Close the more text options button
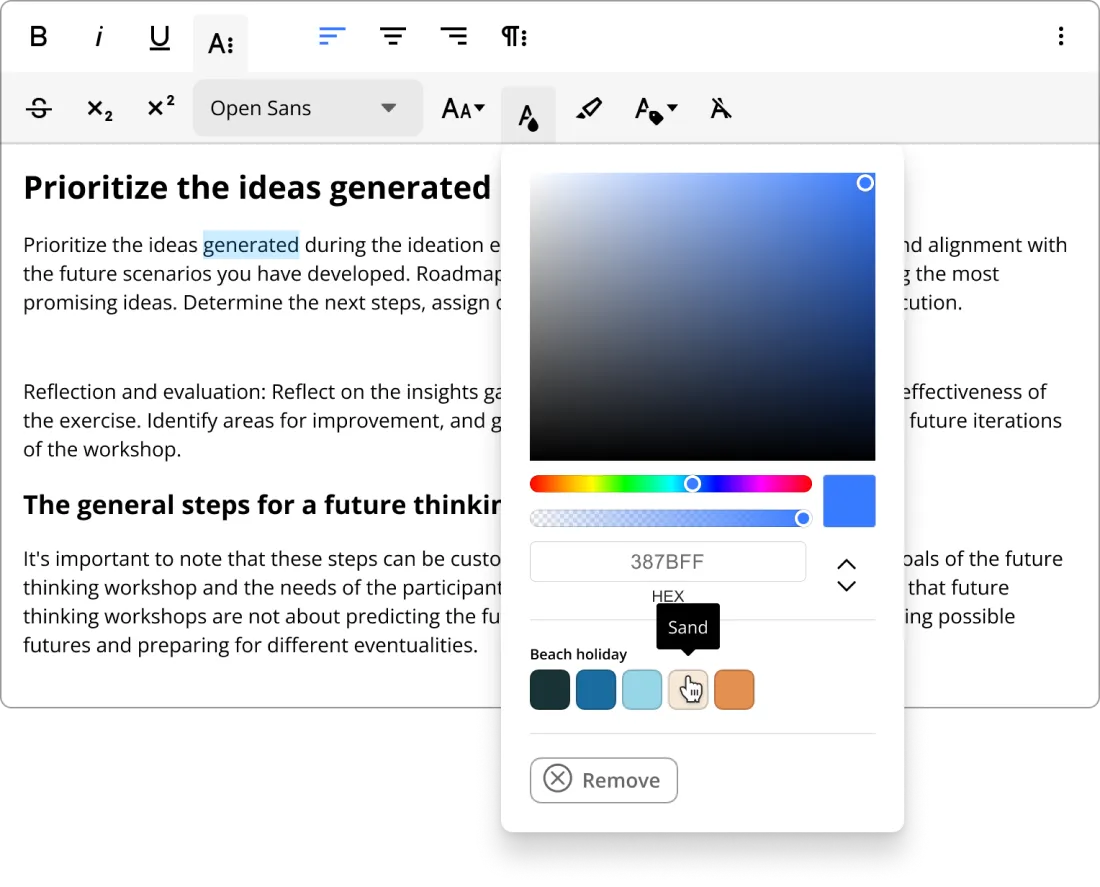The width and height of the screenshot is (1100, 887). 220,43
